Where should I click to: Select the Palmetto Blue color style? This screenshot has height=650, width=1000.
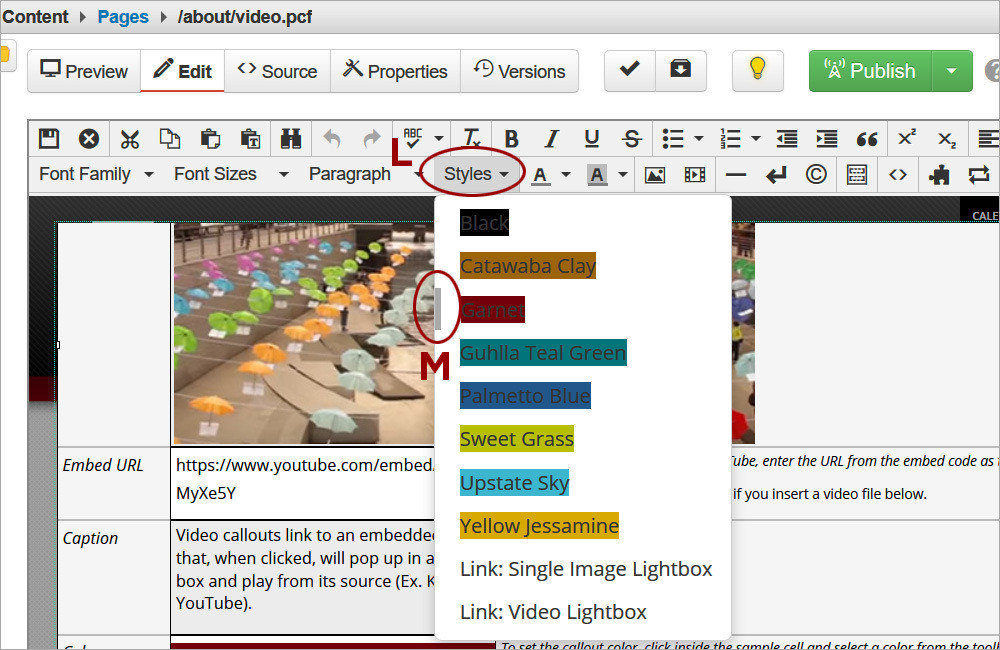(525, 396)
